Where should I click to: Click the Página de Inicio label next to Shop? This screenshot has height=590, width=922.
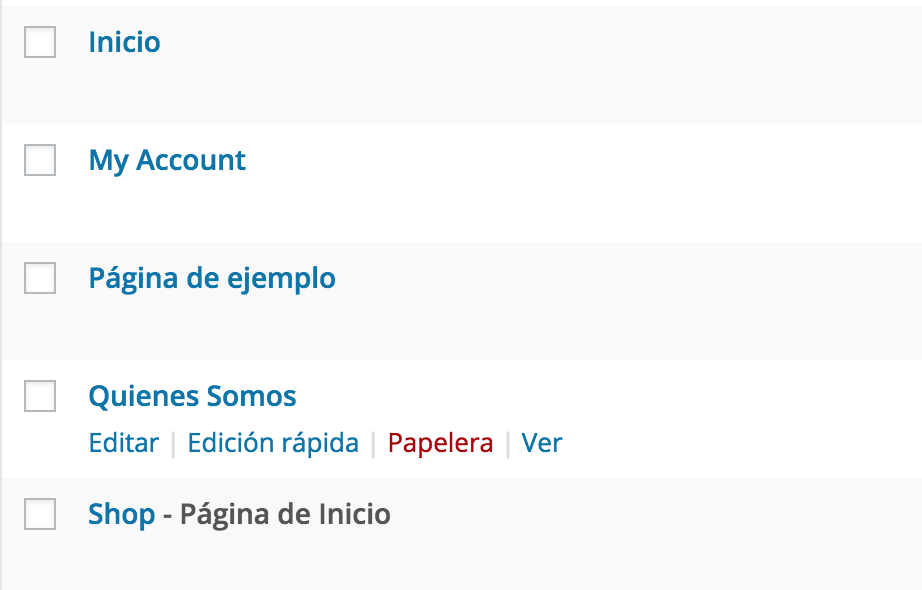[285, 514]
